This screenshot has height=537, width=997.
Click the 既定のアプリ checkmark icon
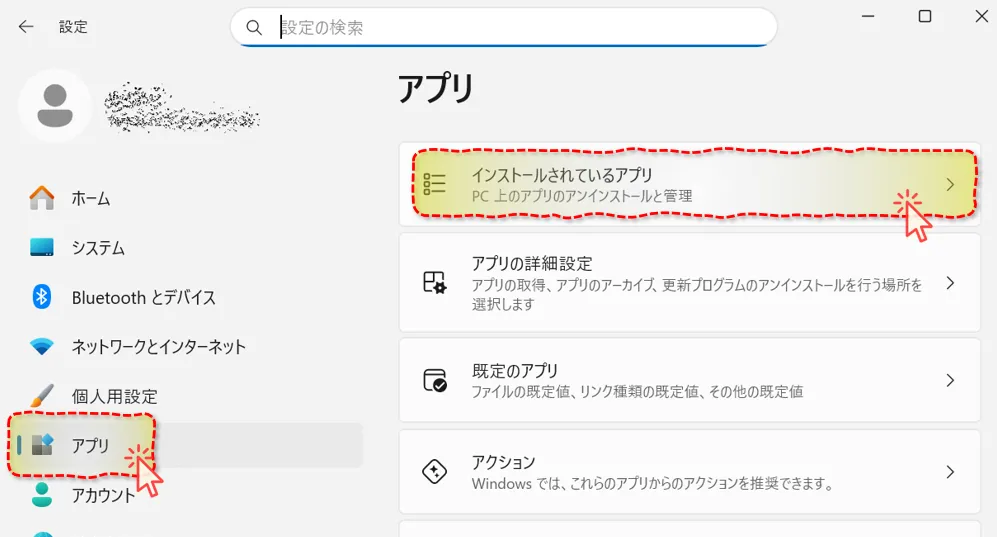[435, 380]
